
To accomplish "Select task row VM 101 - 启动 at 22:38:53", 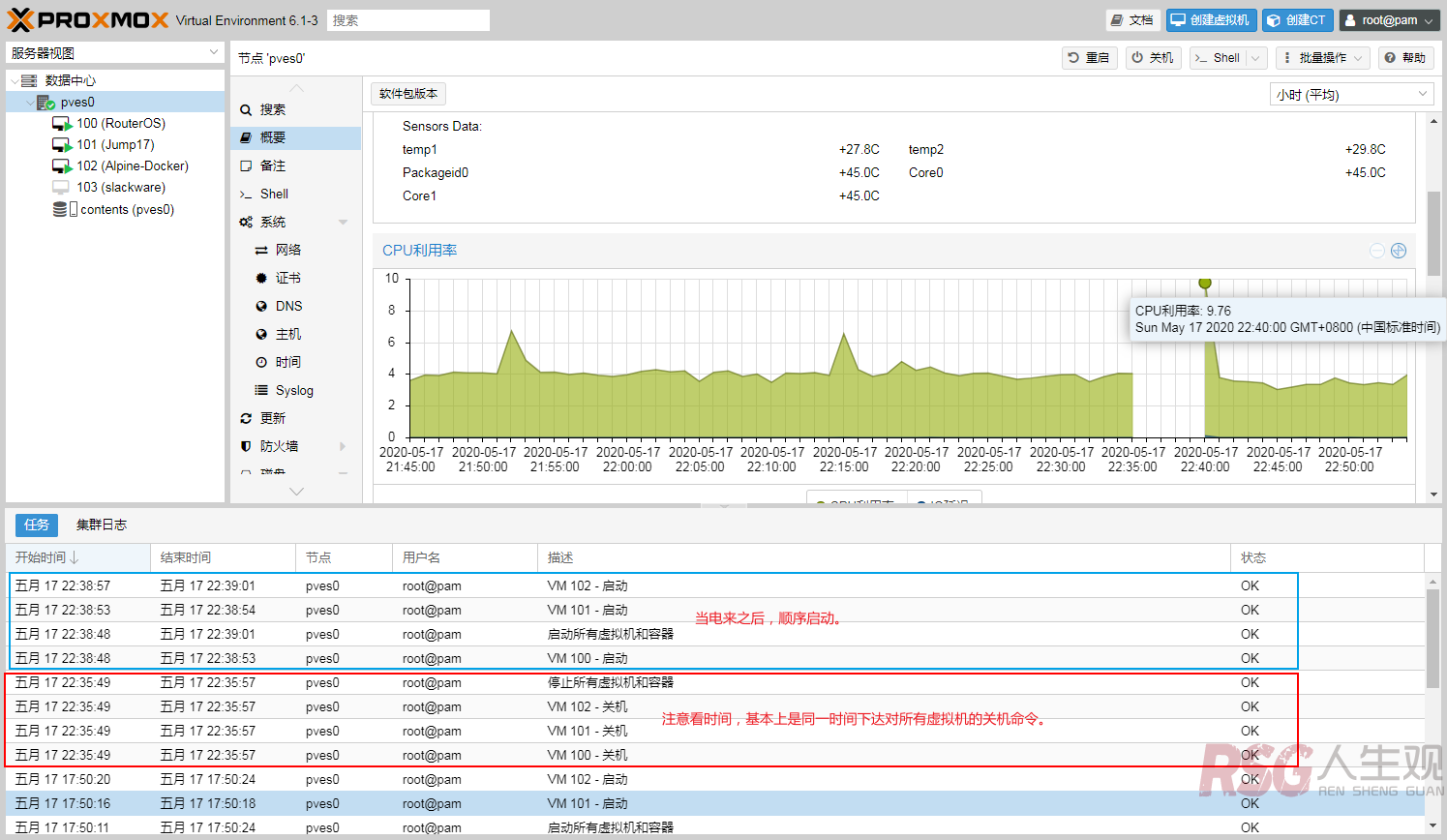I will 715,610.
